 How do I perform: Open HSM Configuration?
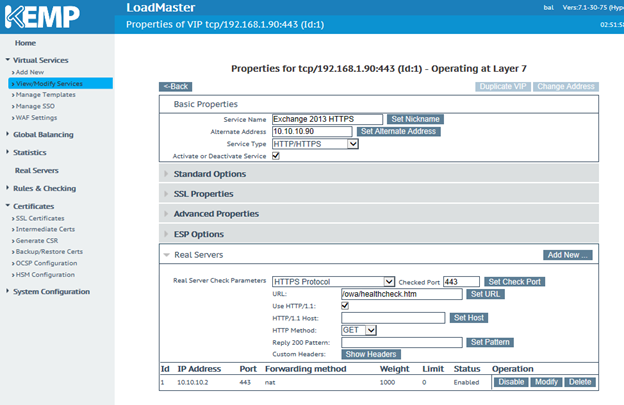pos(45,275)
